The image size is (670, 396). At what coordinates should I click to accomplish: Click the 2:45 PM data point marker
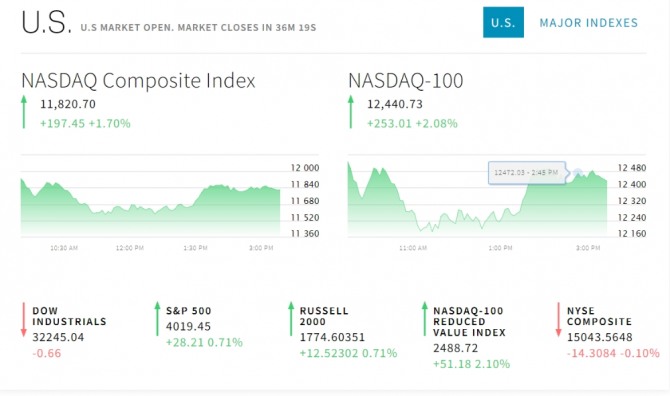[x=577, y=173]
